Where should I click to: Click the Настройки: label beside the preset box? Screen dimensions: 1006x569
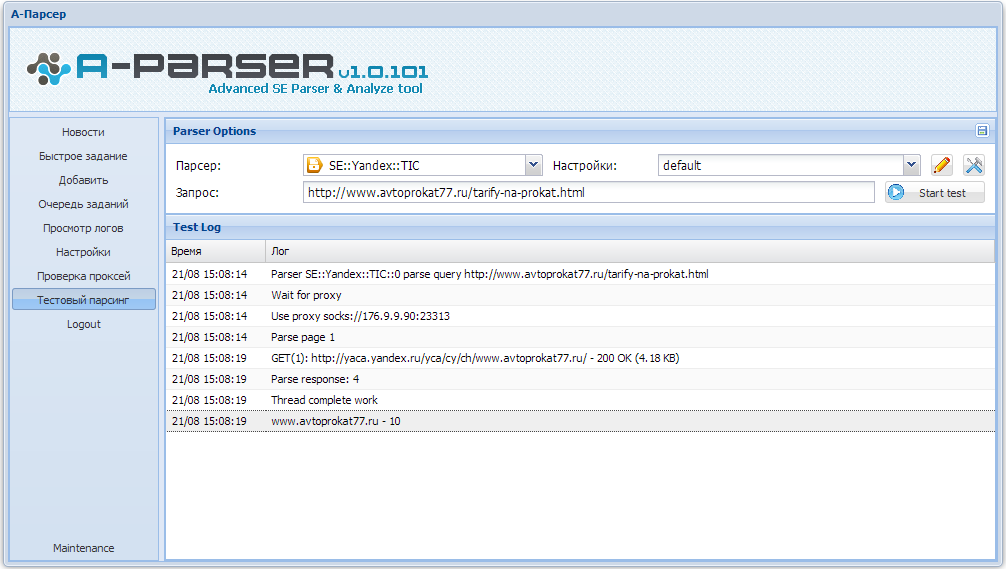tap(584, 166)
